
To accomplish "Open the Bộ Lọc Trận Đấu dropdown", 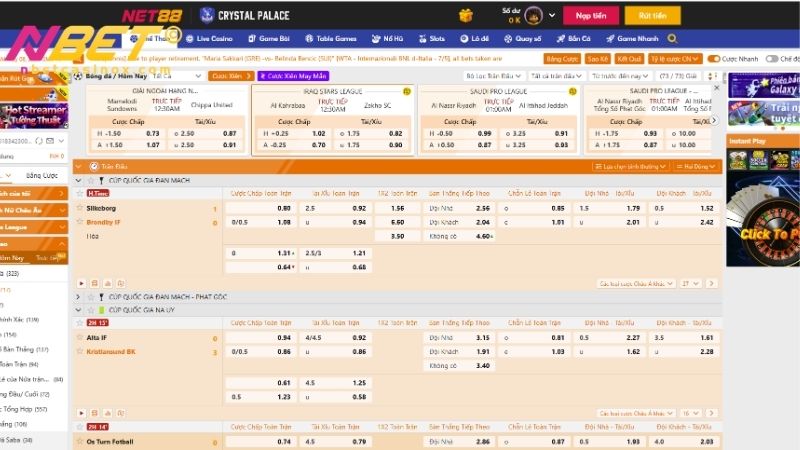I will (493, 76).
